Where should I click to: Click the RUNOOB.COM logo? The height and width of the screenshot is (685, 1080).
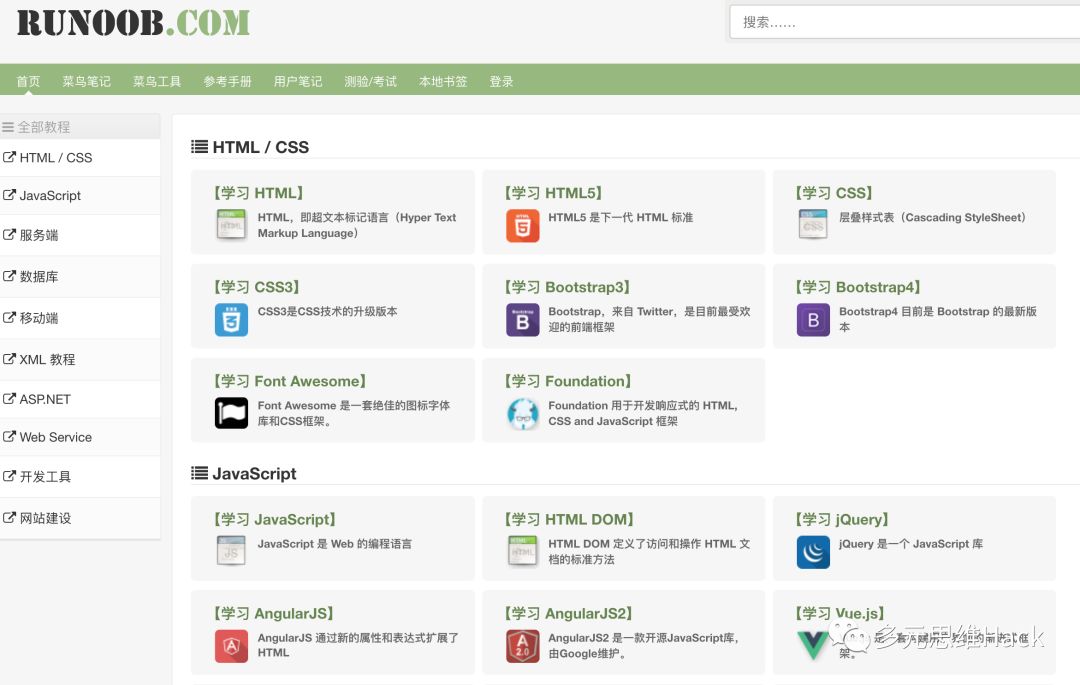click(134, 23)
